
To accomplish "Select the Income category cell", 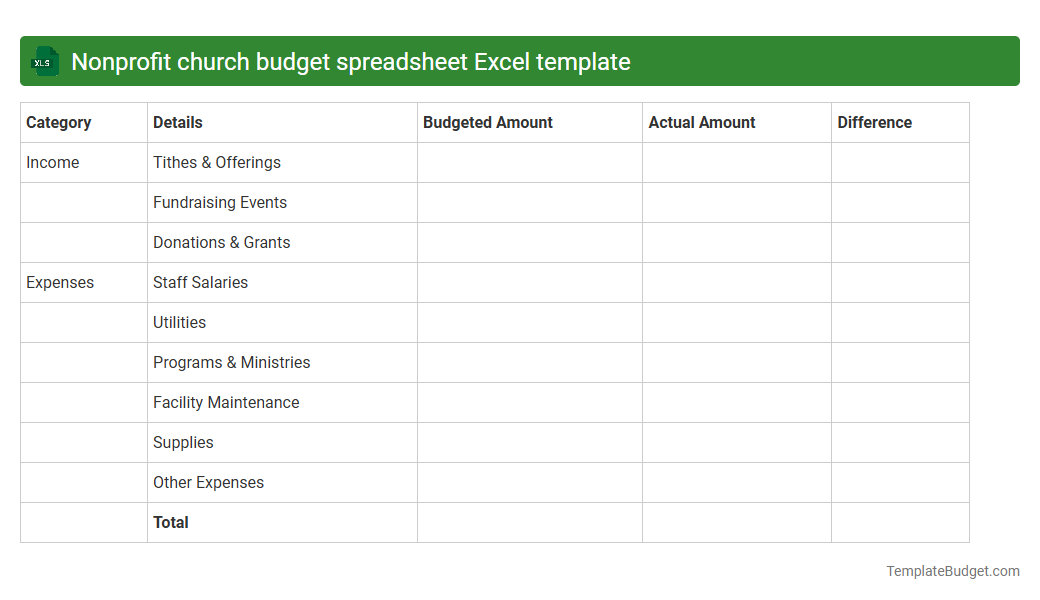I will [52, 162].
